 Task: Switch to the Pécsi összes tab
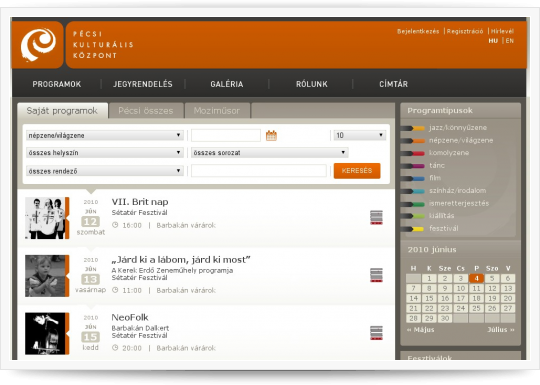pyautogui.click(x=146, y=111)
